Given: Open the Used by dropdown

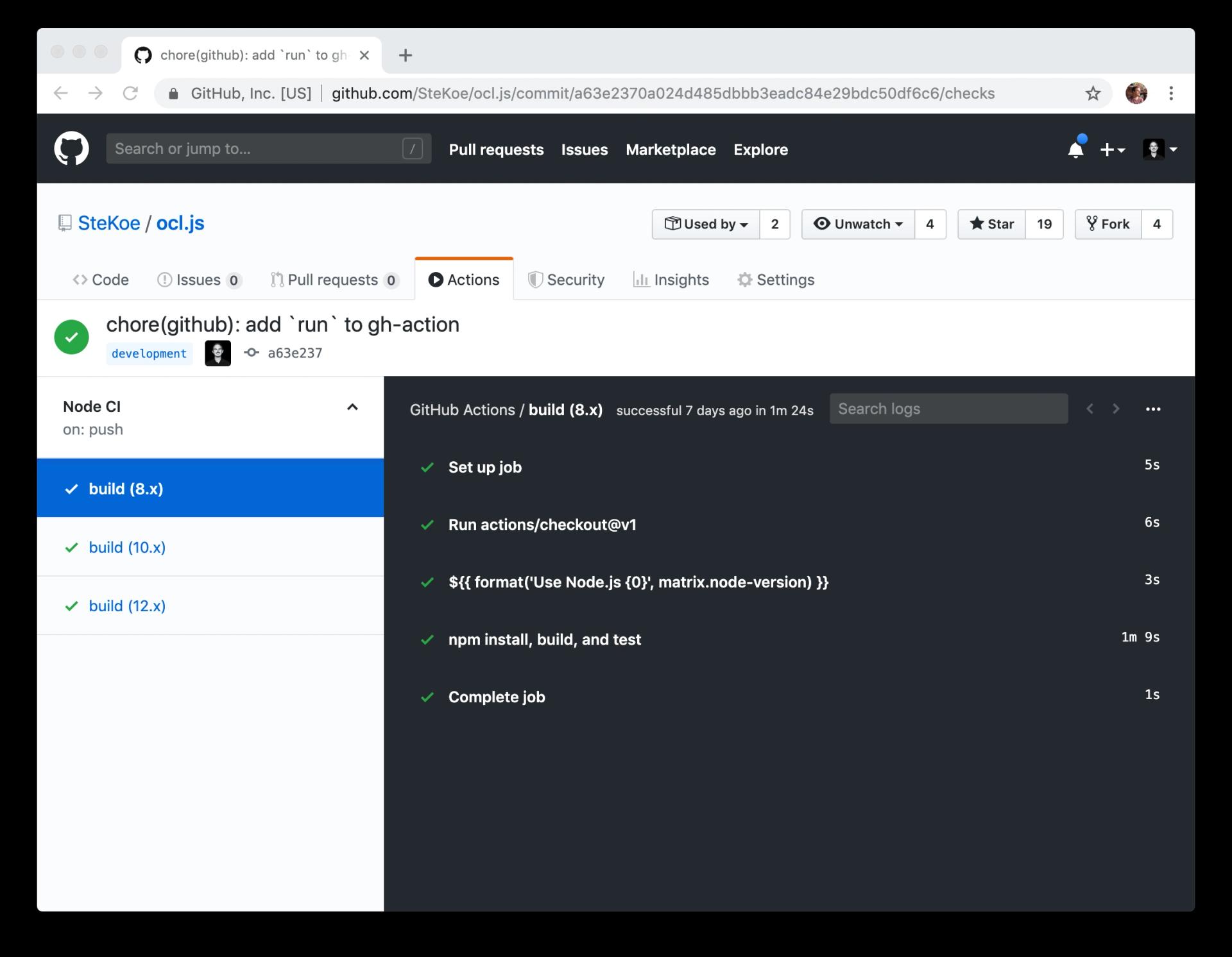Looking at the screenshot, I should pyautogui.click(x=706, y=224).
